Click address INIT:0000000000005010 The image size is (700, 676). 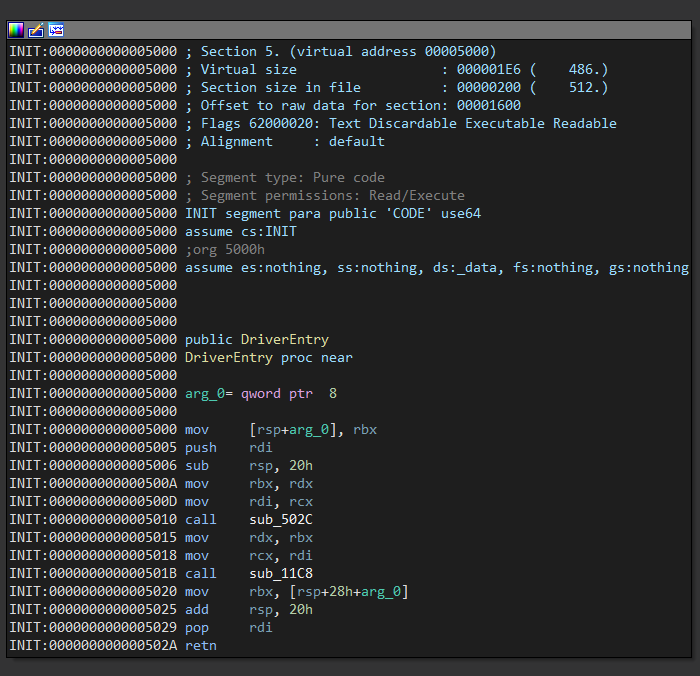[93, 519]
